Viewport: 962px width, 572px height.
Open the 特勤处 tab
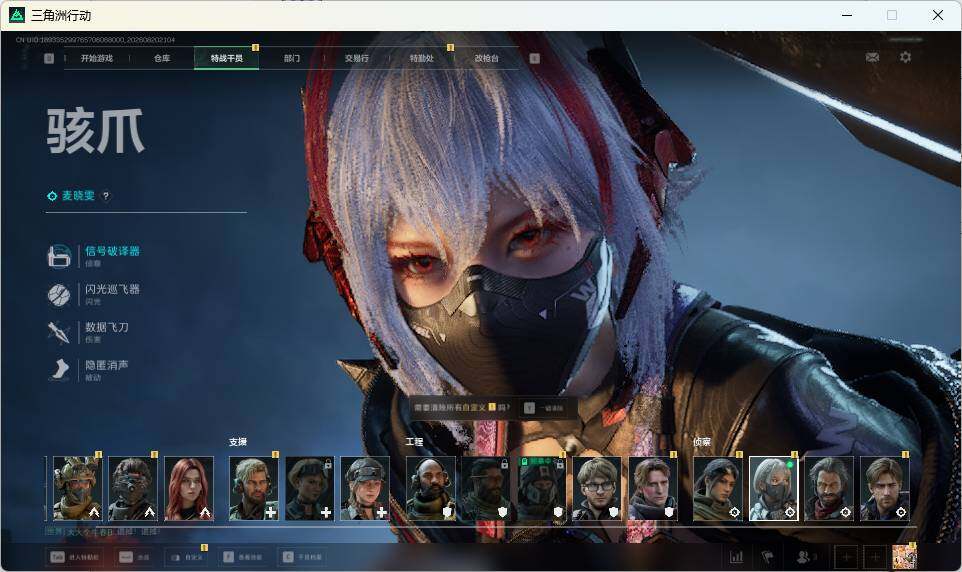421,58
